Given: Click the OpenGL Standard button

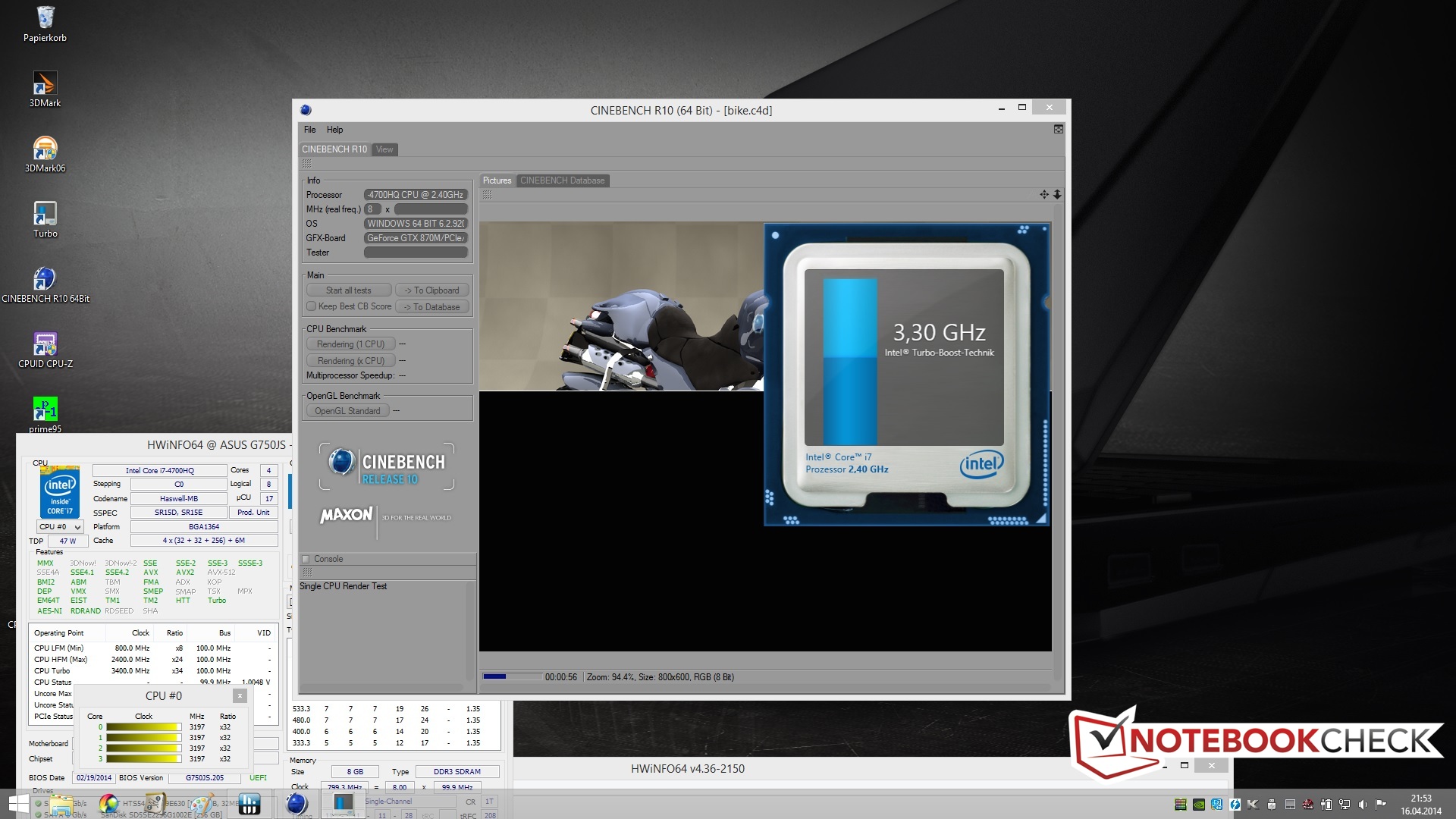Looking at the screenshot, I should click(x=347, y=411).
